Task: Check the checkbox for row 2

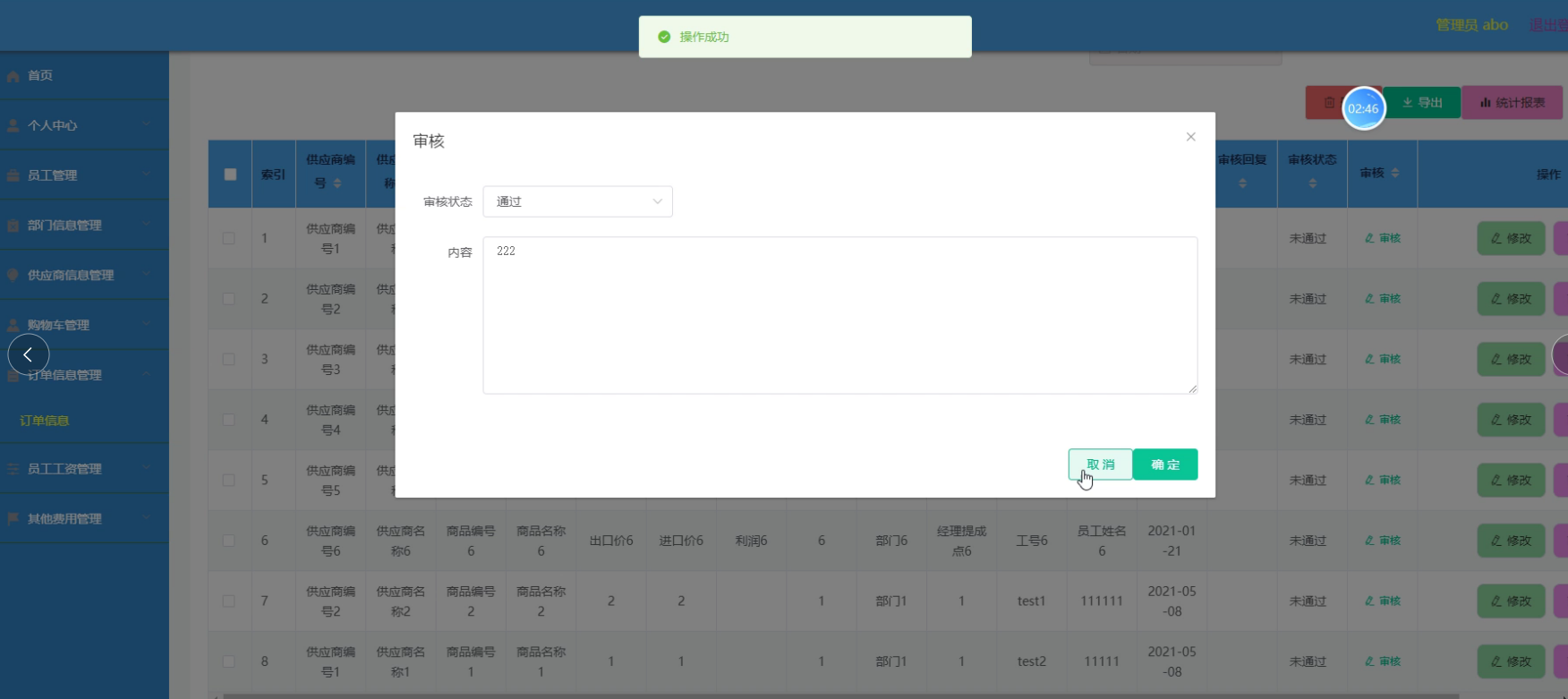Action: 229,299
